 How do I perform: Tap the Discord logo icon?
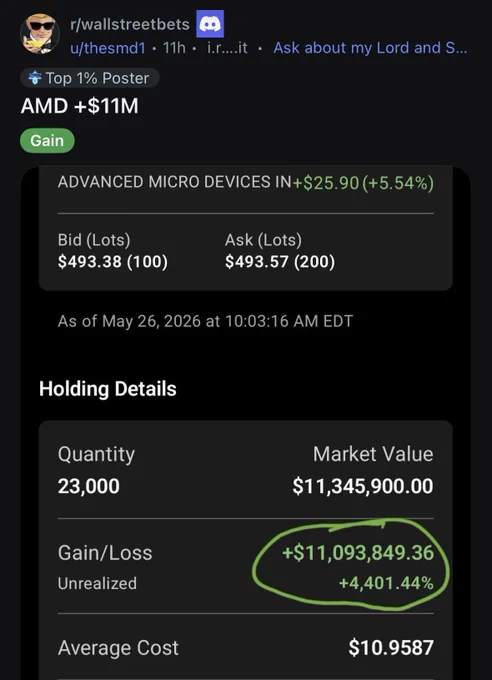coord(210,24)
